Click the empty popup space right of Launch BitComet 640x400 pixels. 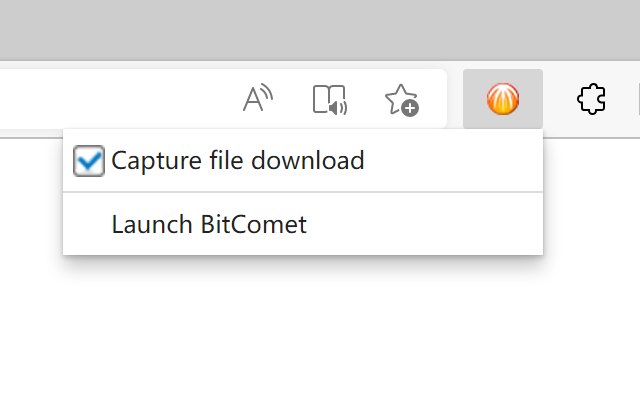(430, 224)
